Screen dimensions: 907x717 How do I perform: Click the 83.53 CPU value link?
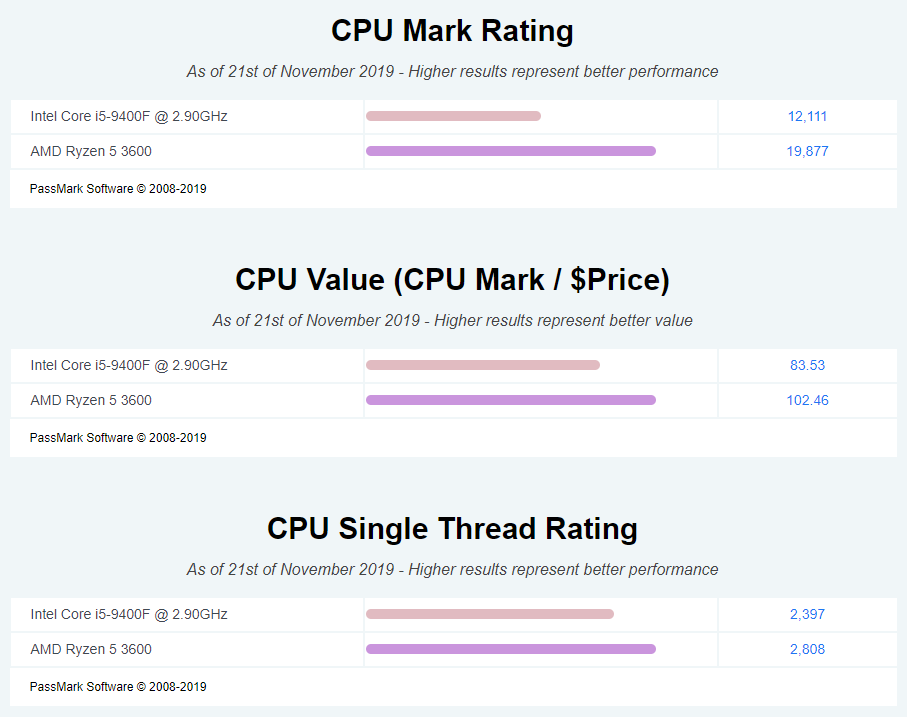[807, 365]
